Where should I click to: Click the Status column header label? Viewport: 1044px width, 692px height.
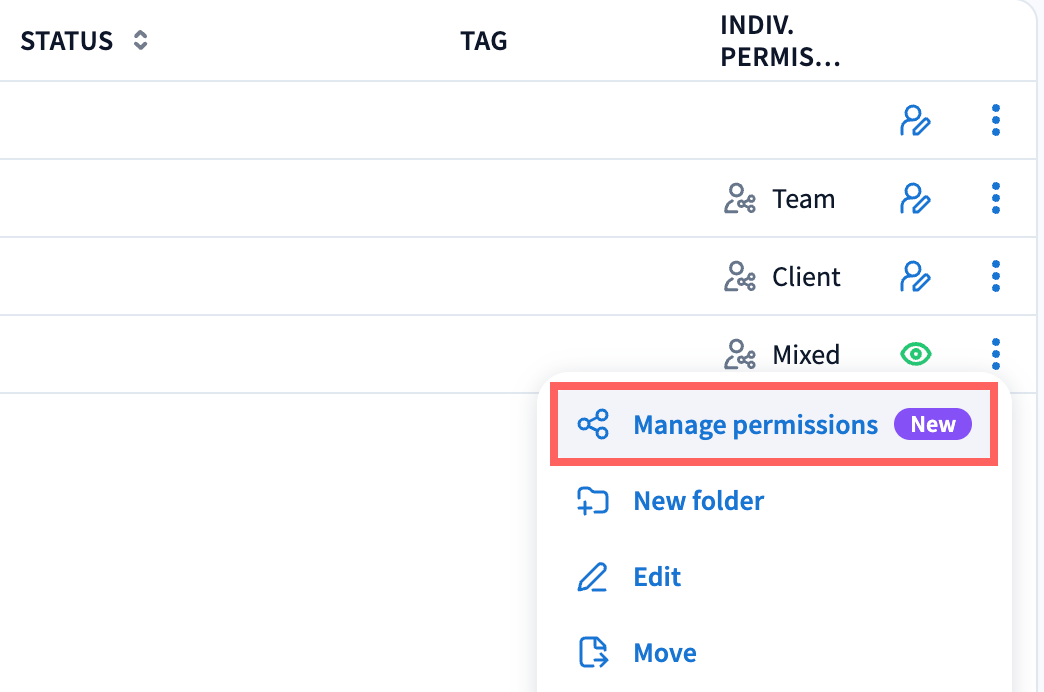tap(67, 41)
